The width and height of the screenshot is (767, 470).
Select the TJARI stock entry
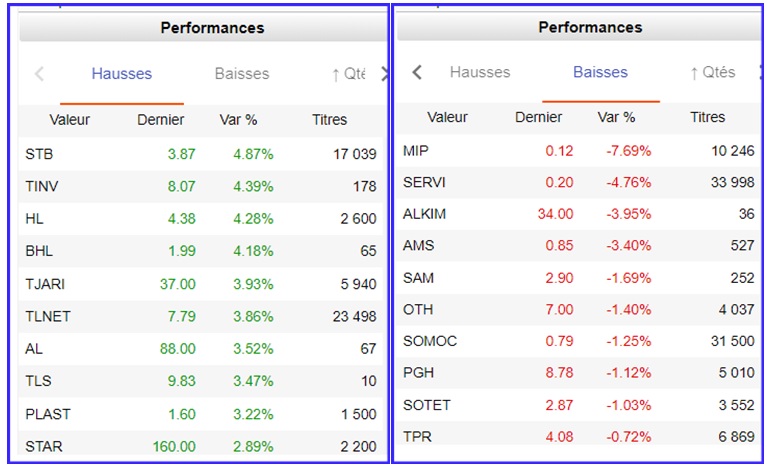45,284
